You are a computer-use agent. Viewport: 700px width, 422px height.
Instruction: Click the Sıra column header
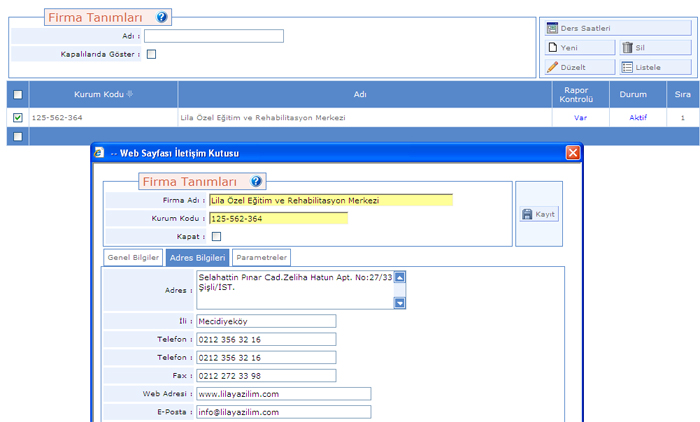[683, 94]
